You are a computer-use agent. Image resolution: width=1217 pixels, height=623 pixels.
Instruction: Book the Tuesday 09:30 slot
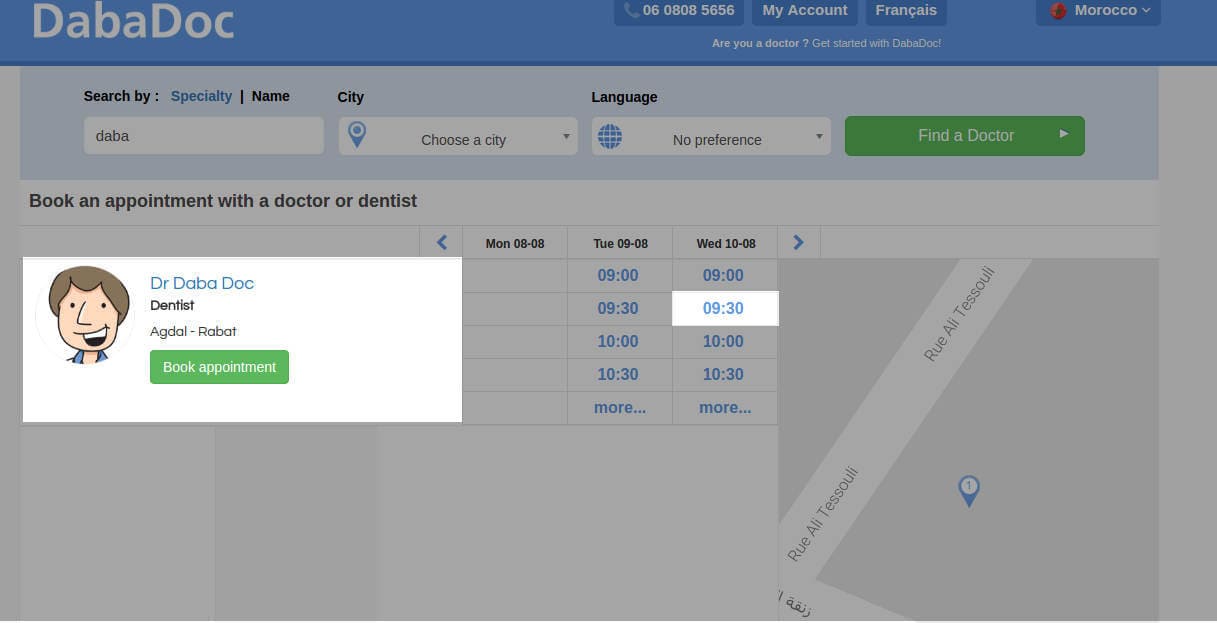(618, 308)
